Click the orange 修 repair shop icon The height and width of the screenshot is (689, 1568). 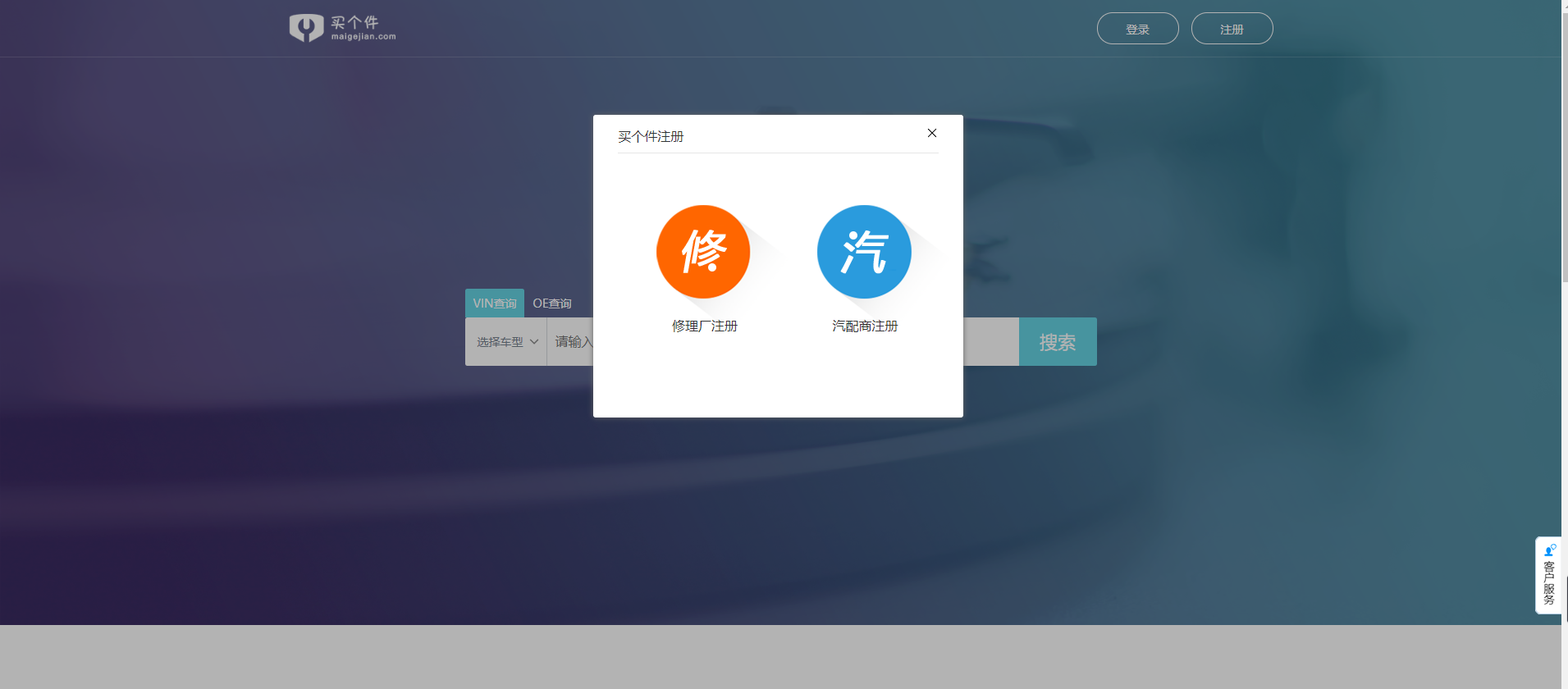click(x=703, y=252)
